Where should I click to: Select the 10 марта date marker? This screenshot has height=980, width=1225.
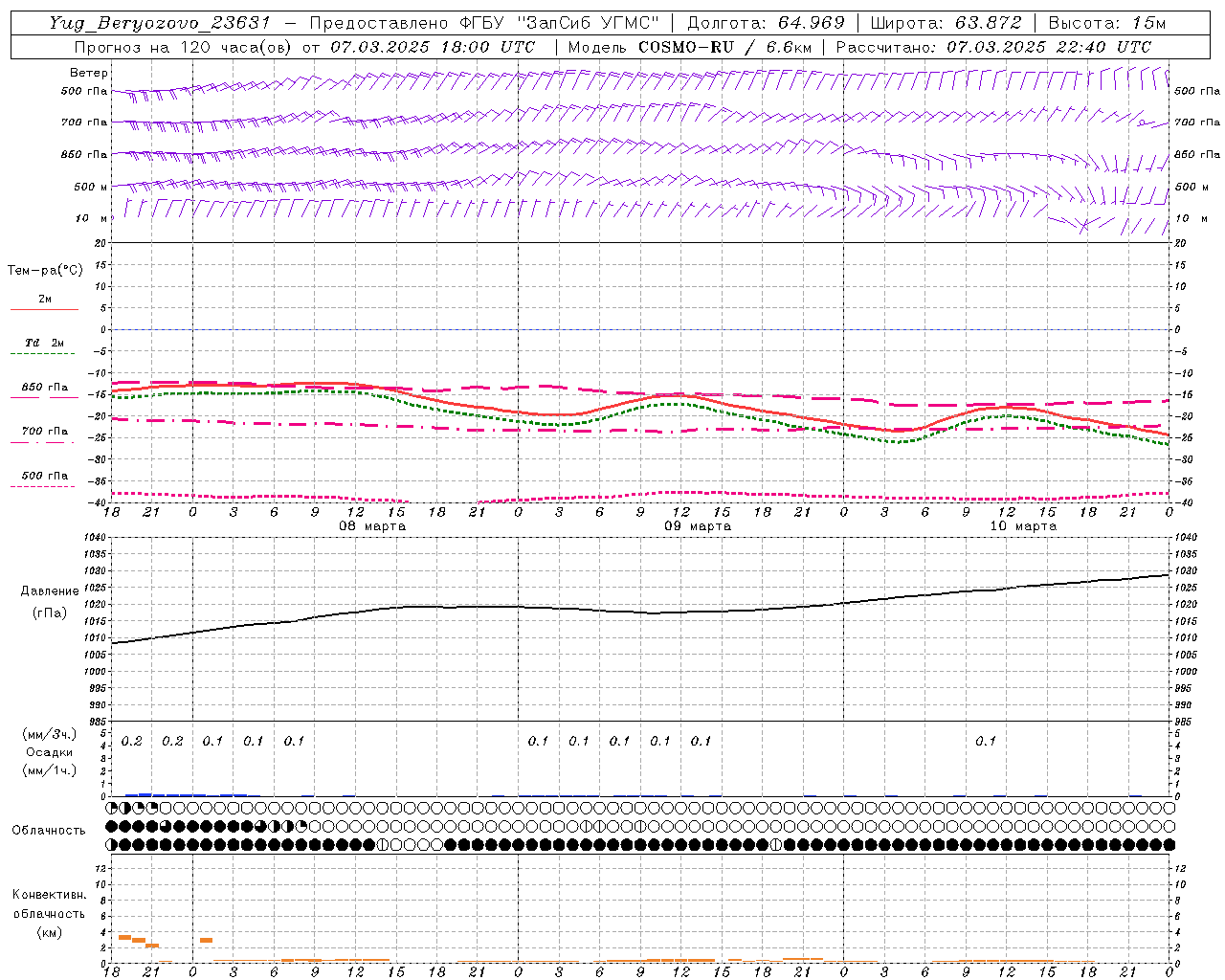1023,526
